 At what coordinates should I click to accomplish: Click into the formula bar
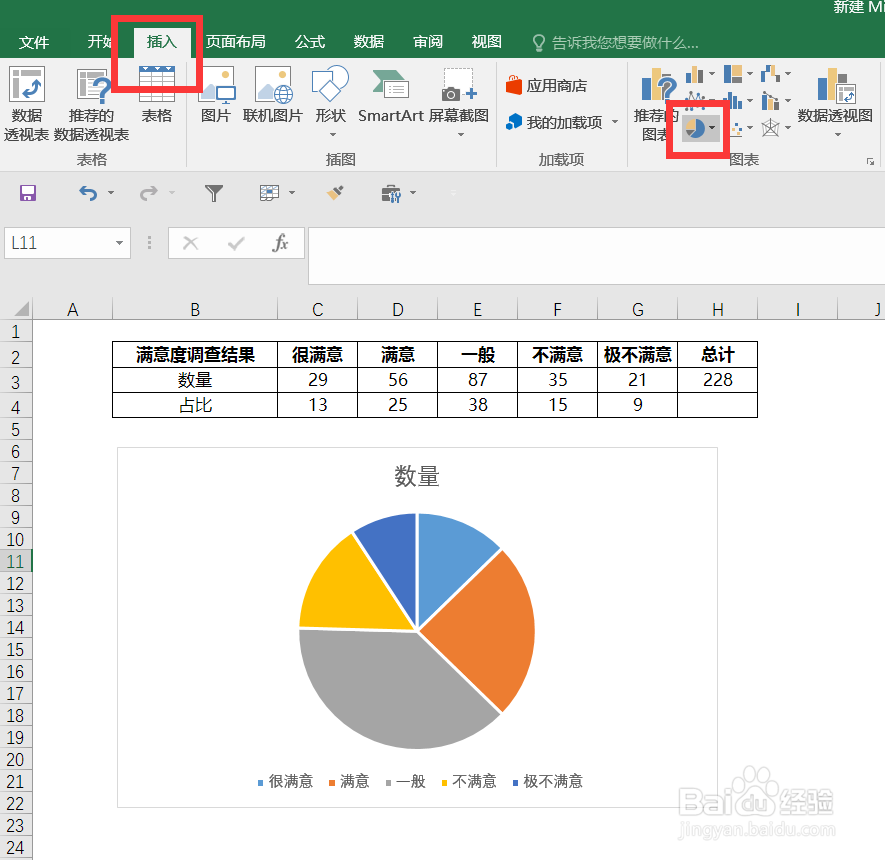click(596, 256)
